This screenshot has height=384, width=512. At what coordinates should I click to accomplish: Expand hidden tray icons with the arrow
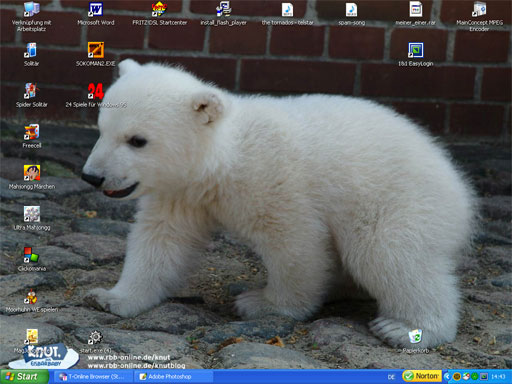click(447, 377)
